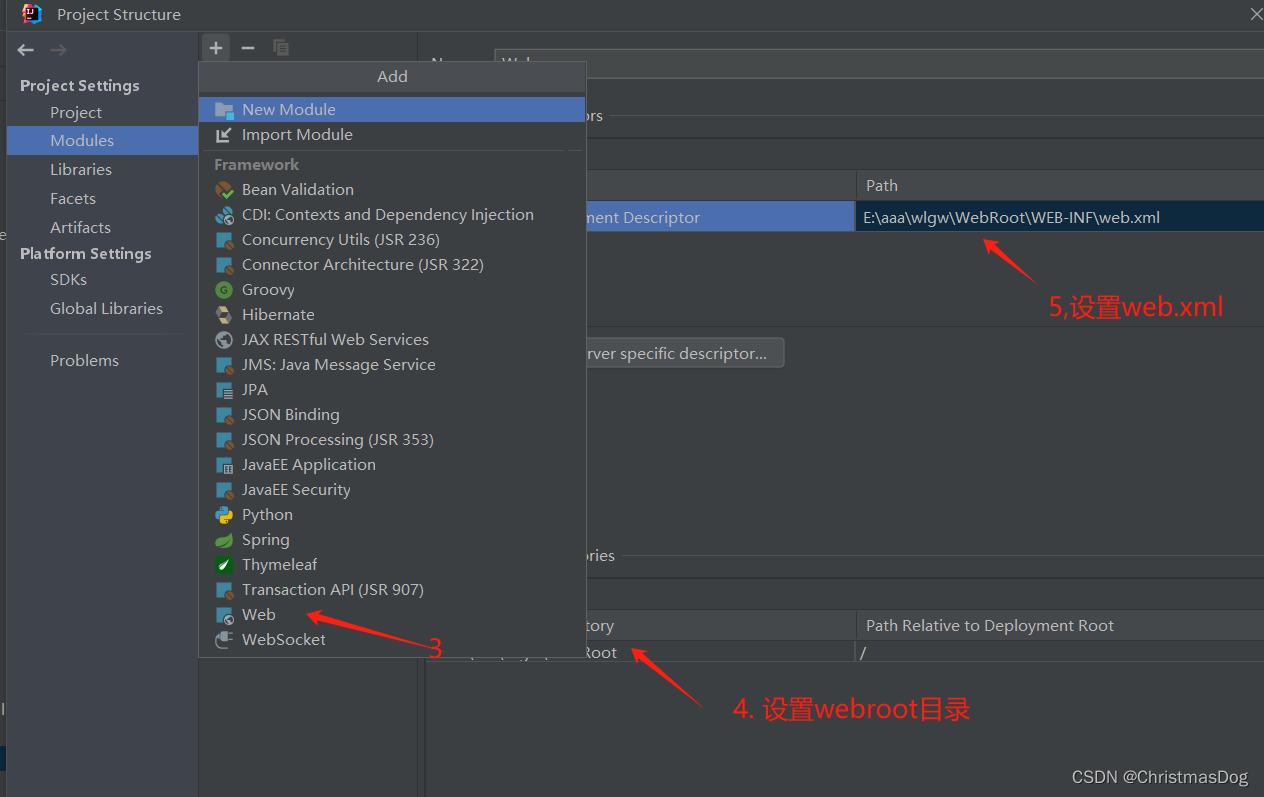Choose Import Module from the Add menu

pyautogui.click(x=295, y=133)
